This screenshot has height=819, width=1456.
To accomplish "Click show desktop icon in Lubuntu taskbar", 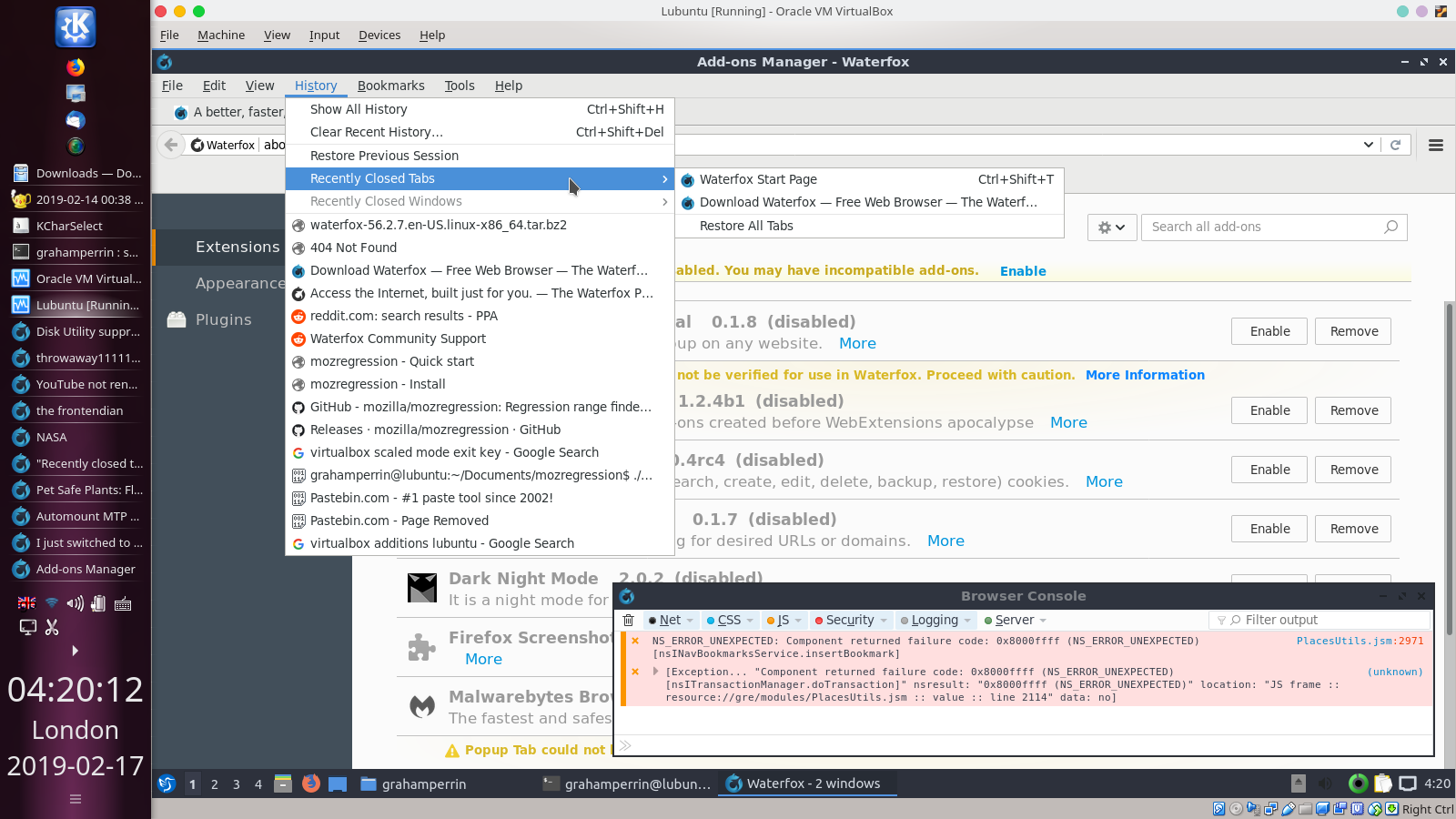I will point(338,784).
